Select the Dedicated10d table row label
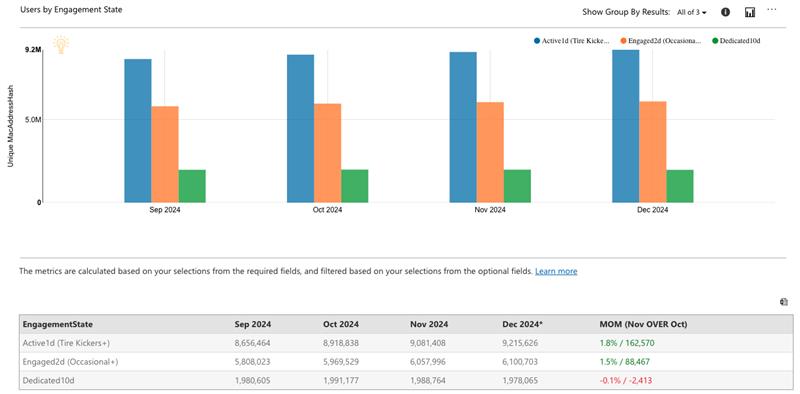This screenshot has height=394, width=800. coord(47,380)
